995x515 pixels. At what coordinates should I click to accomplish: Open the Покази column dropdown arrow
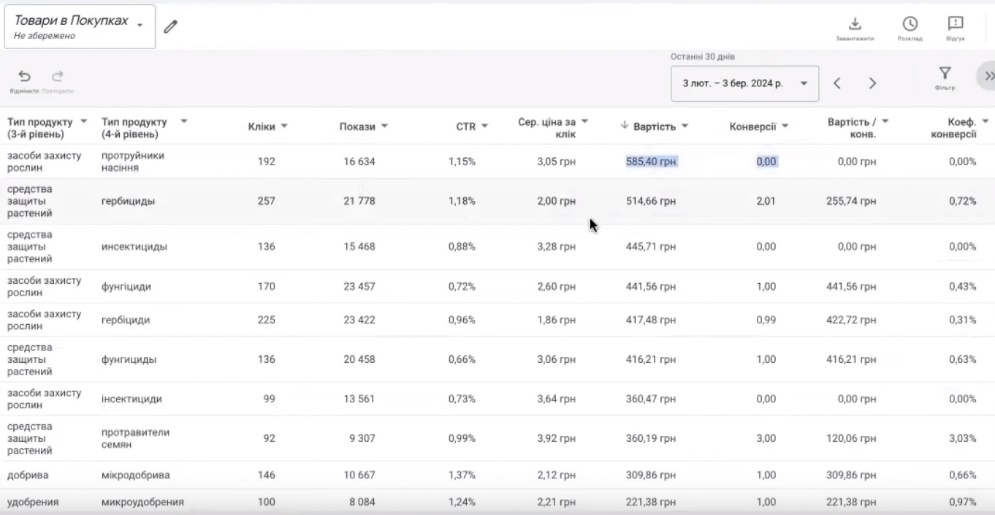384,126
